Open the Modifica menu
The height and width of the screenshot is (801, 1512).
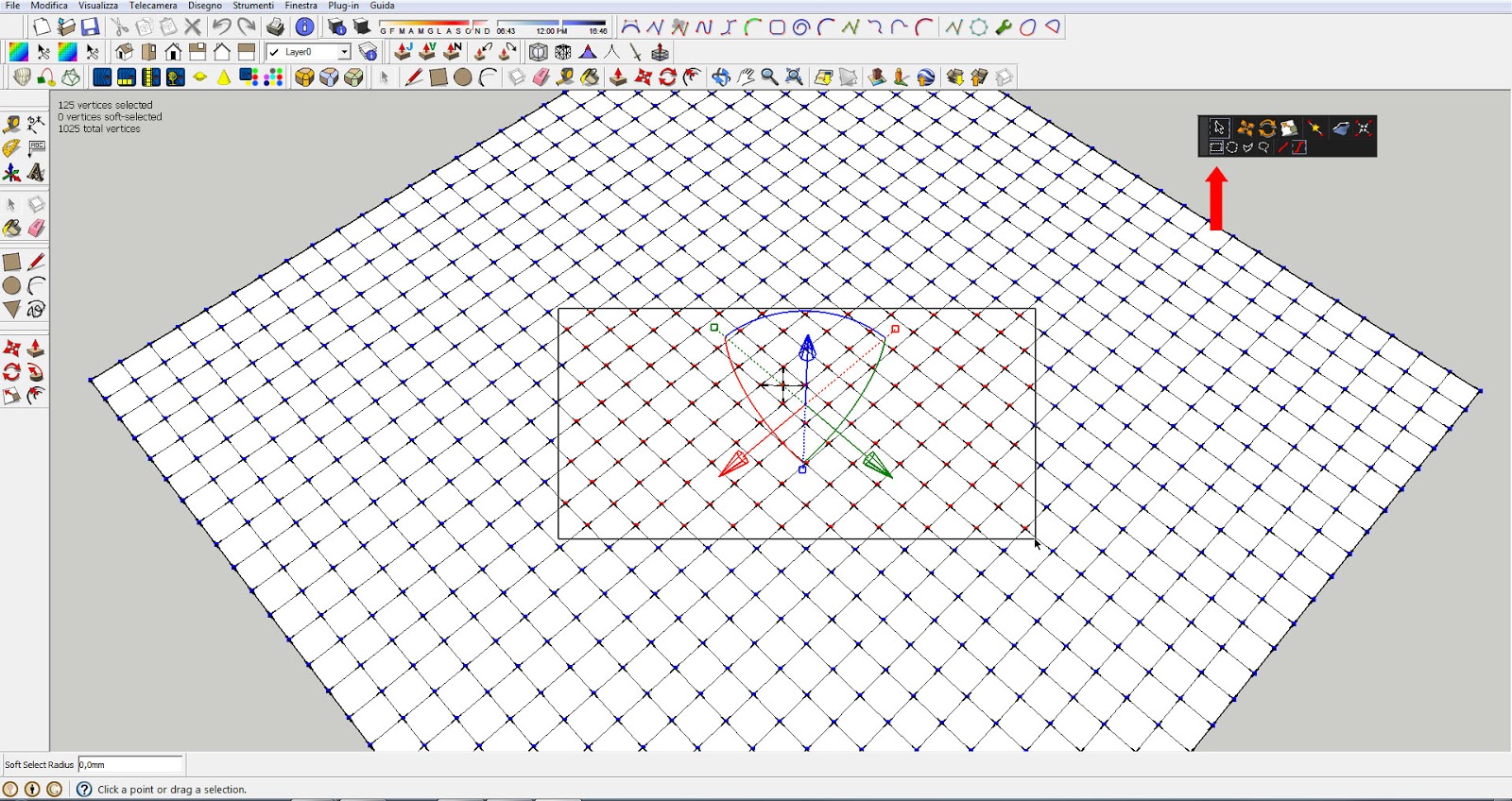click(49, 6)
